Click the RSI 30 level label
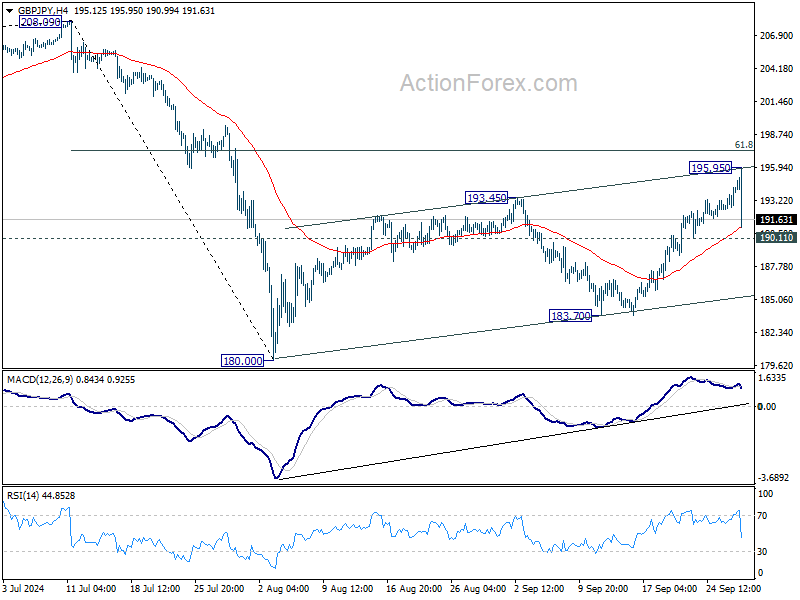The height and width of the screenshot is (600, 800). pos(762,552)
